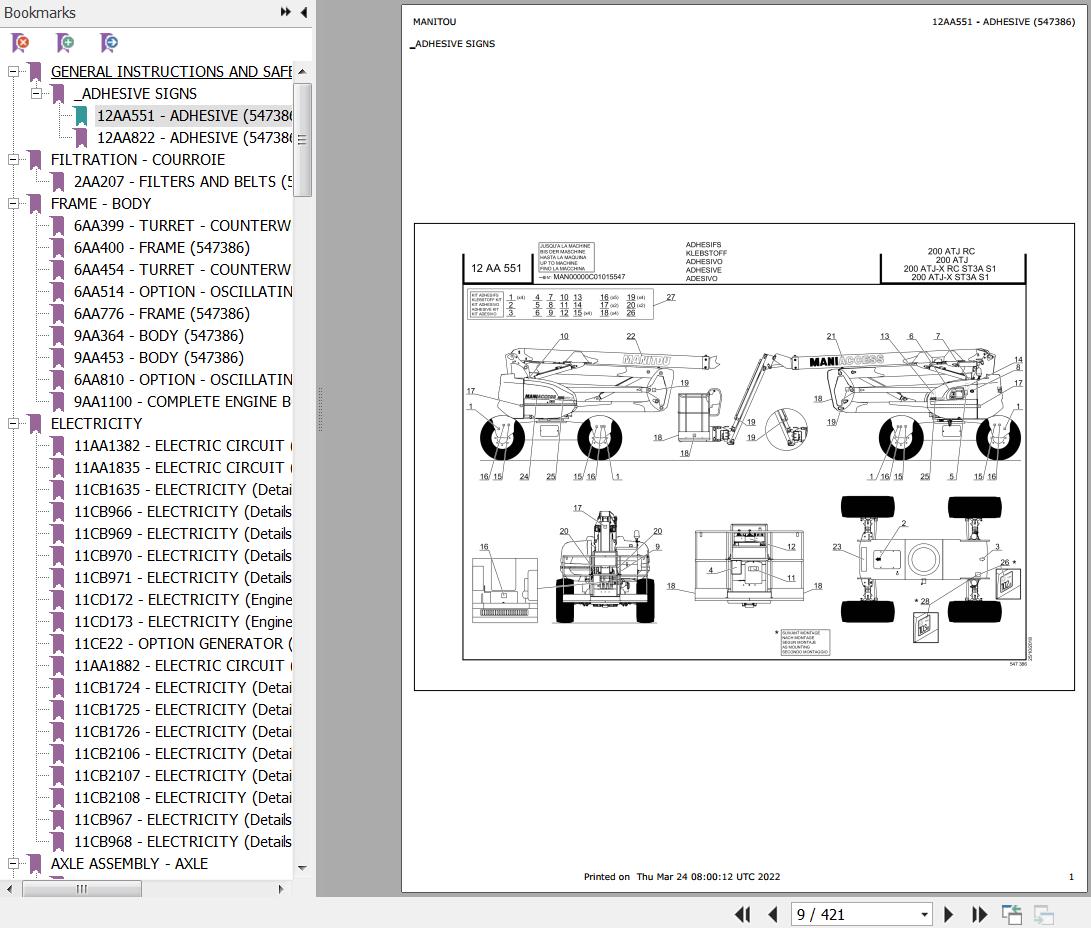The width and height of the screenshot is (1091, 928).
Task: Open bookmark 11CB968 - ELECTRICITY
Action: 183,842
